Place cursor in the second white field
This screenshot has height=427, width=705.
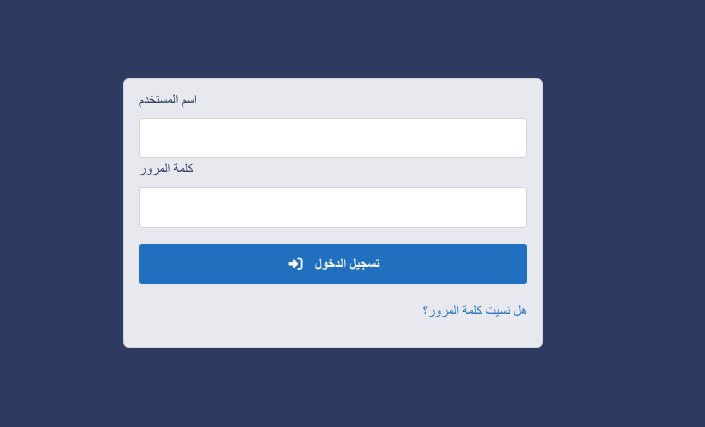click(x=332, y=207)
